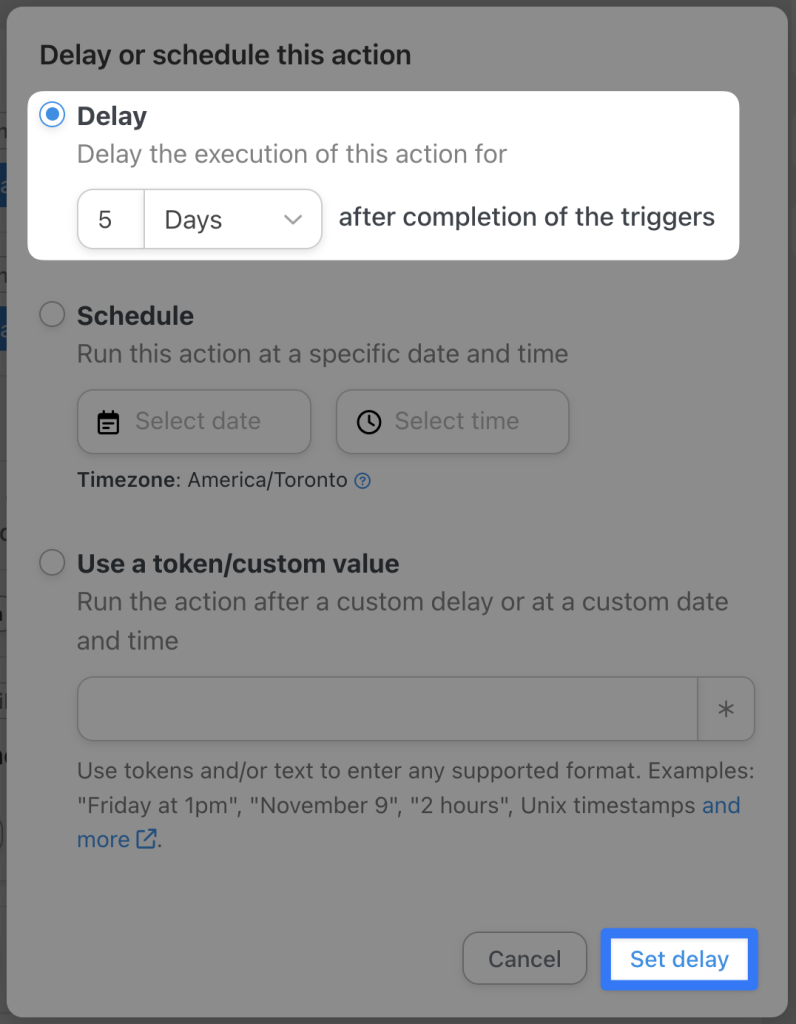The height and width of the screenshot is (1024, 796).
Task: Click the external link icon after "more"
Action: [148, 839]
